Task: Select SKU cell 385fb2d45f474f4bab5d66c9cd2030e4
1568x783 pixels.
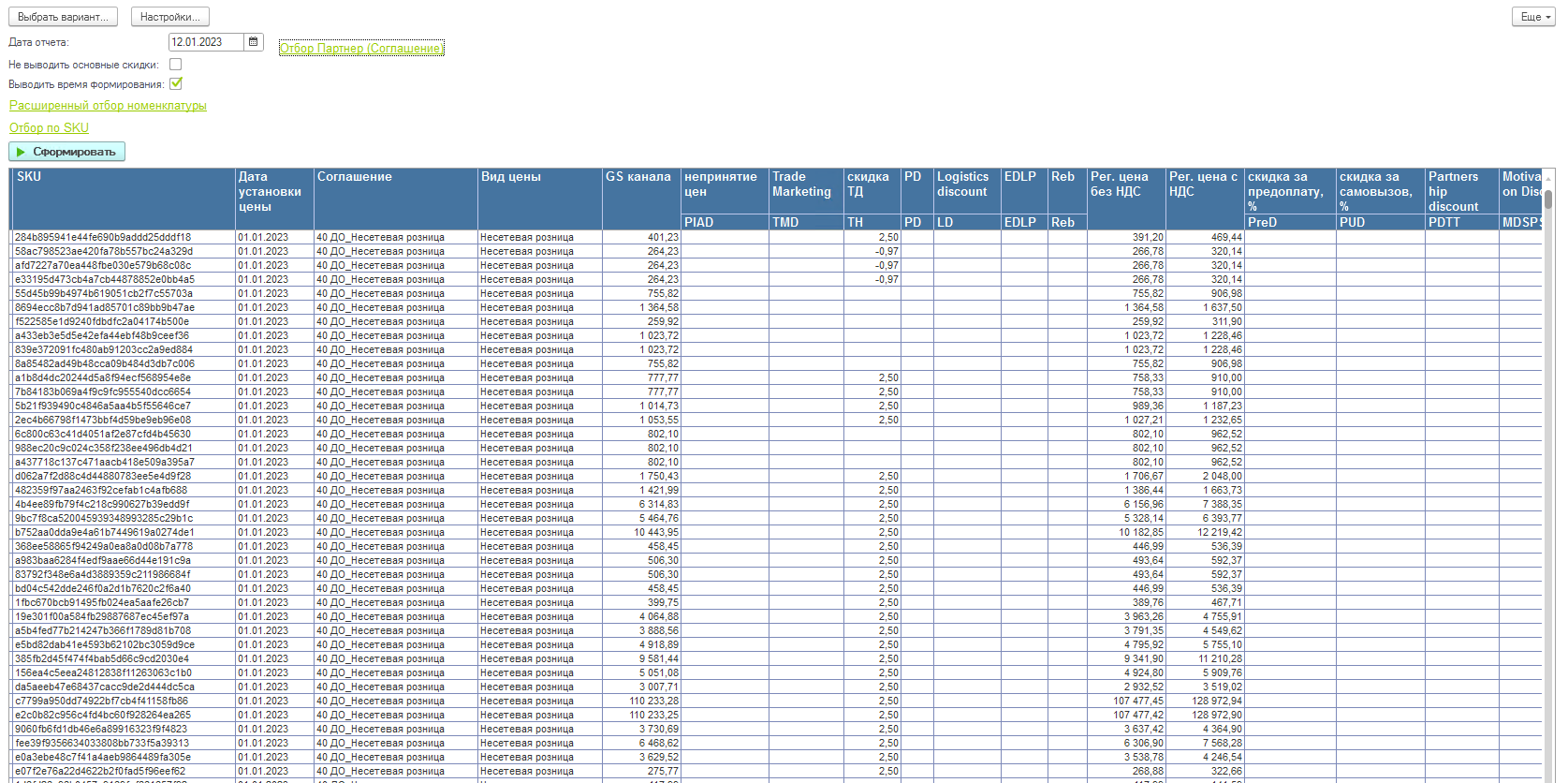Action: coord(123,658)
